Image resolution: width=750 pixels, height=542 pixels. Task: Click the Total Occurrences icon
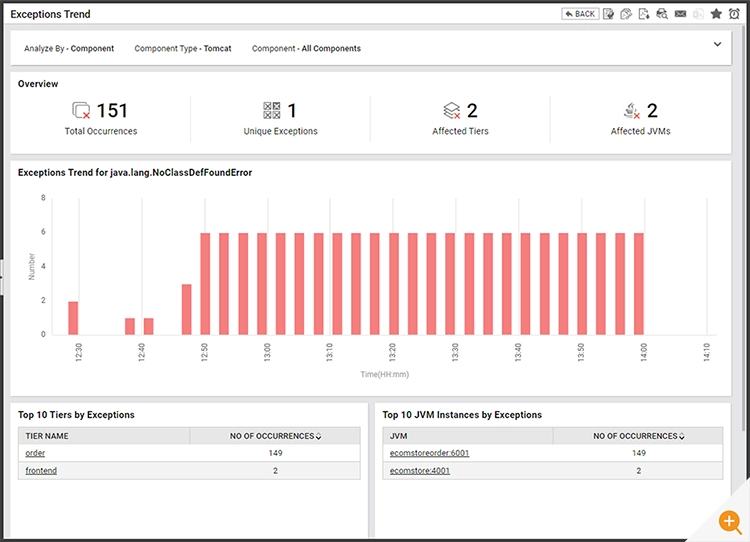[x=81, y=111]
